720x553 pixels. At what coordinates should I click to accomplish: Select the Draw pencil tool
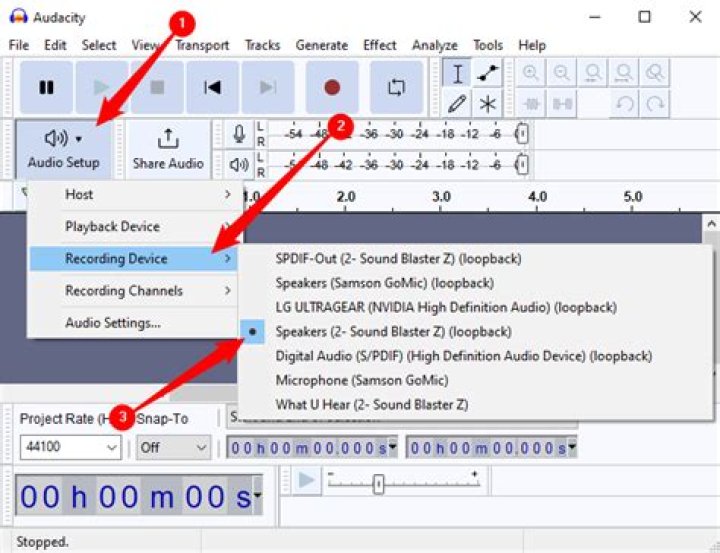tap(457, 103)
